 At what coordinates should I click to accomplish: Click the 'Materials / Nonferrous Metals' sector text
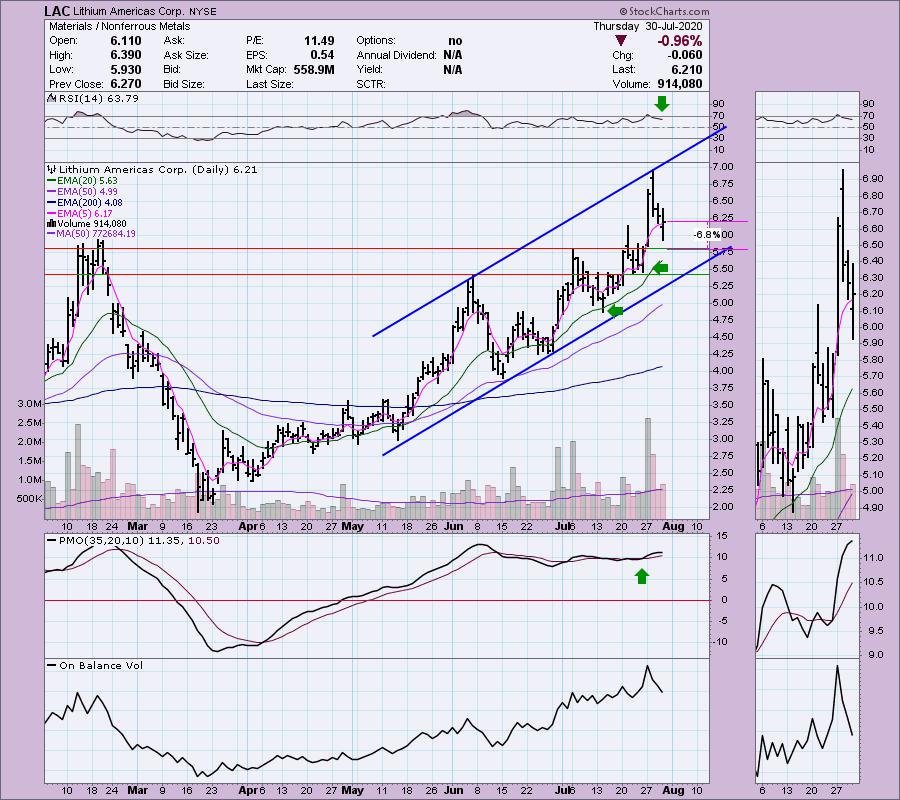click(x=119, y=26)
